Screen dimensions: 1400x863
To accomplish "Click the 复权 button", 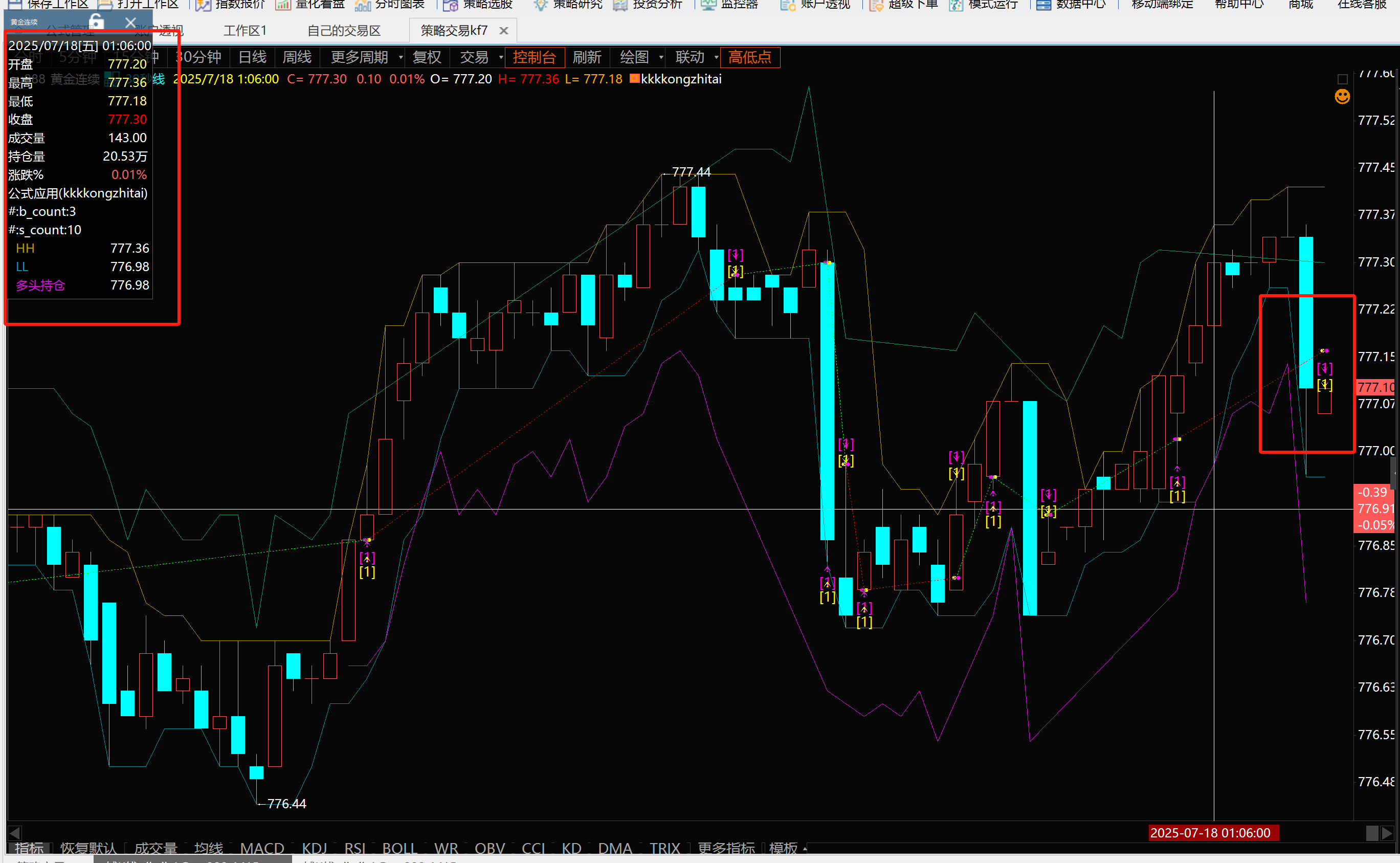I will [427, 57].
